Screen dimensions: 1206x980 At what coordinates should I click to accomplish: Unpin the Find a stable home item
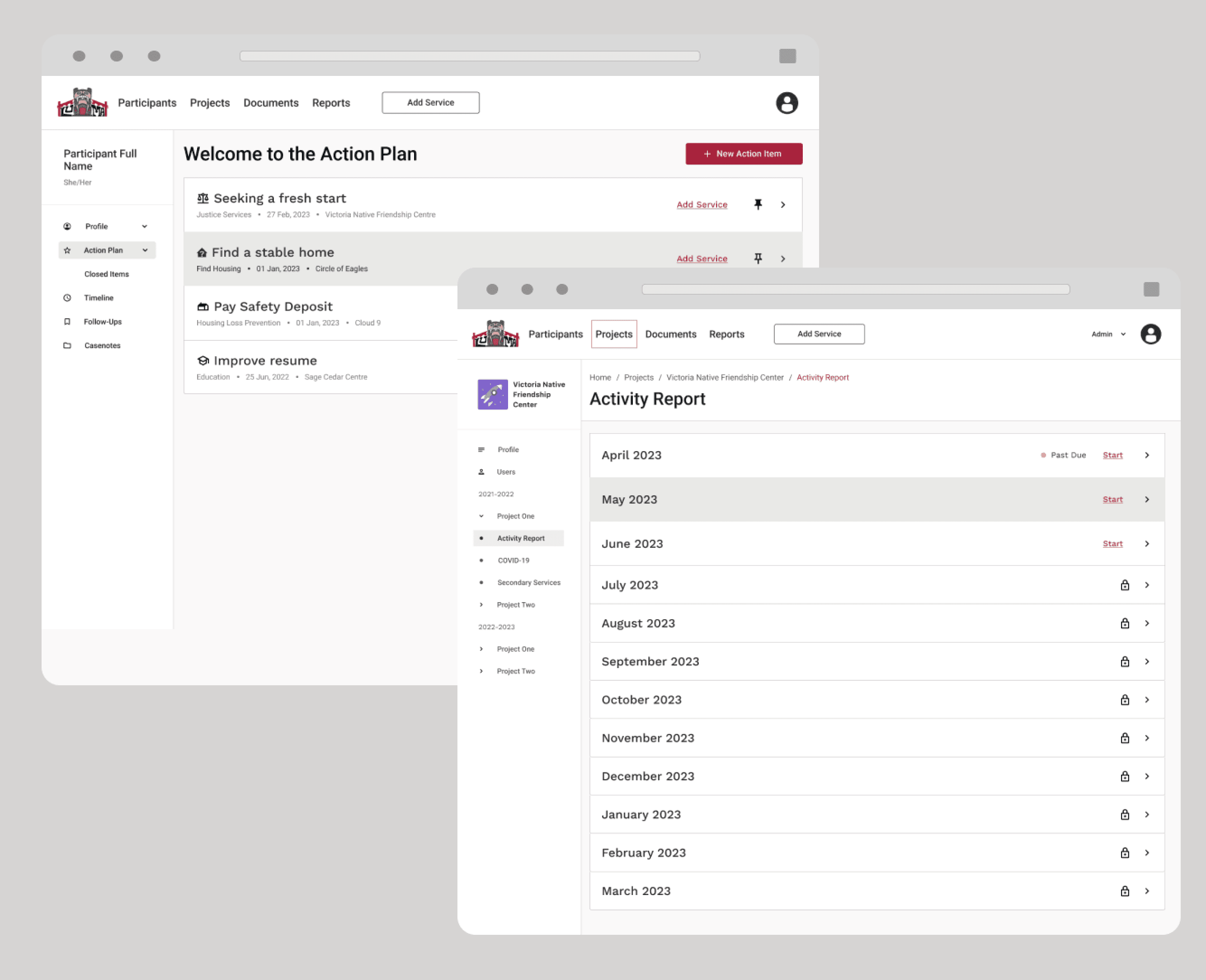(758, 259)
